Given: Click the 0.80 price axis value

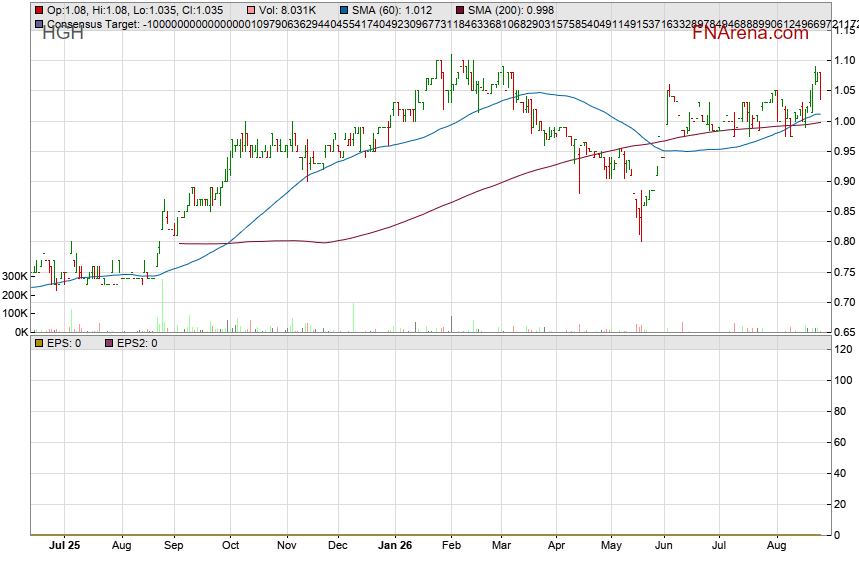Looking at the screenshot, I should [844, 242].
